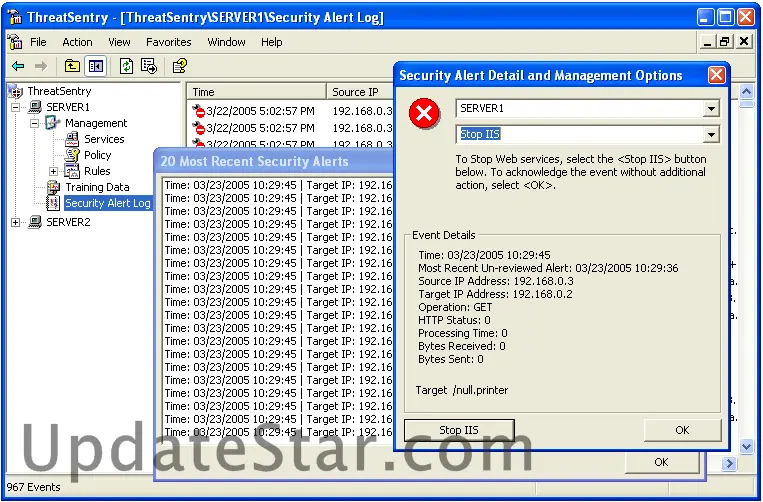Select Training Data in the tree
This screenshot has width=763, height=502.
(97, 187)
